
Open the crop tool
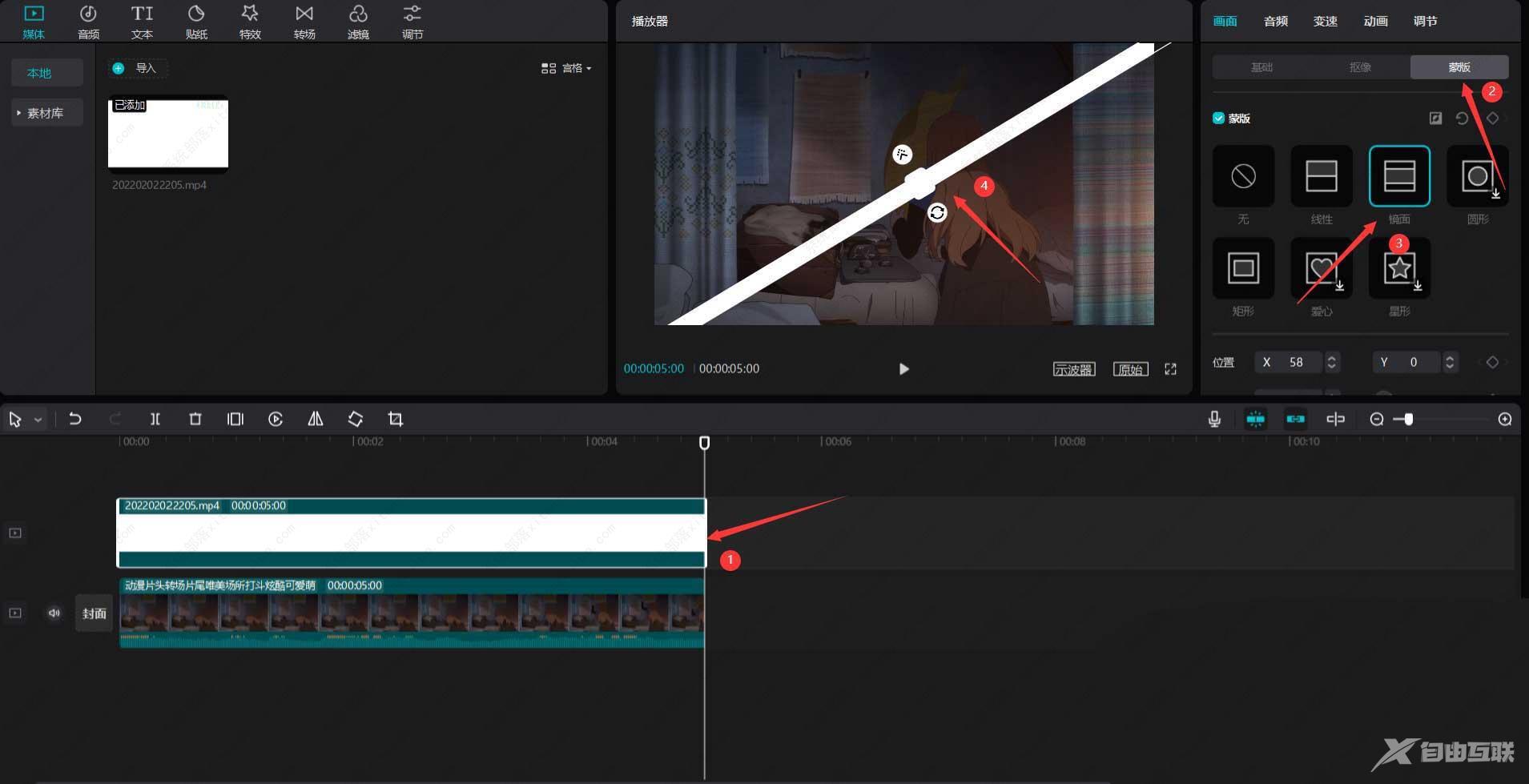pos(396,419)
